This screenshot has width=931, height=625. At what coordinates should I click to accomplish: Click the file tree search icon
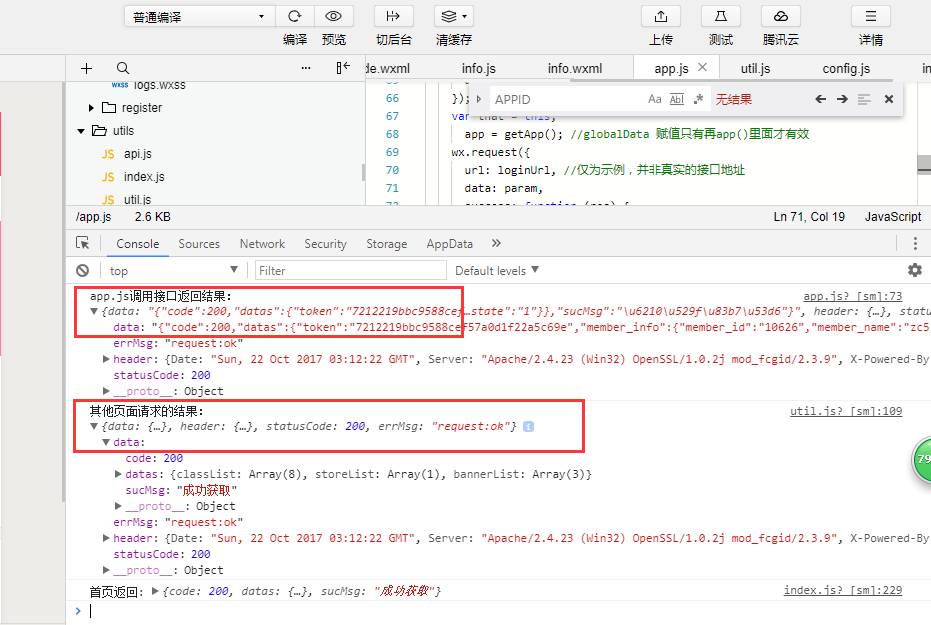pyautogui.click(x=123, y=68)
